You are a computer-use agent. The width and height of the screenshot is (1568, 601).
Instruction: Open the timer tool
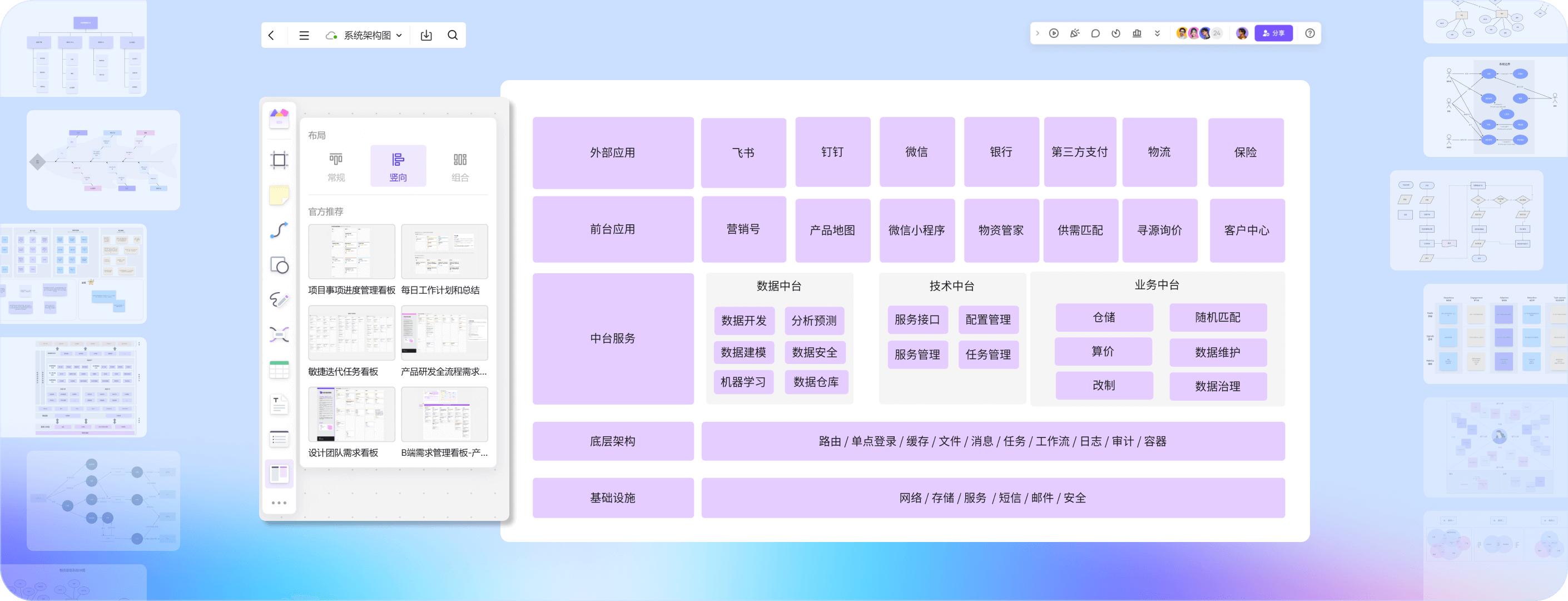point(1117,33)
